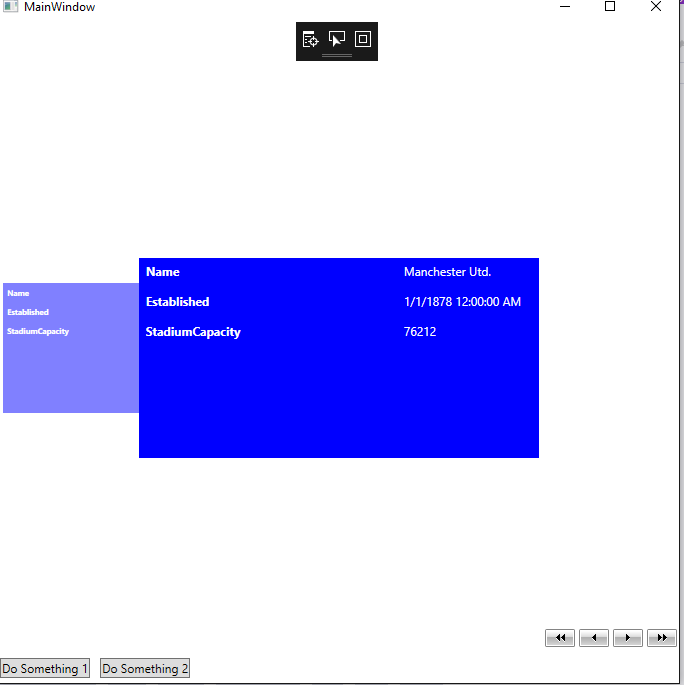
Task: Advance to the next record
Action: [x=628, y=638]
